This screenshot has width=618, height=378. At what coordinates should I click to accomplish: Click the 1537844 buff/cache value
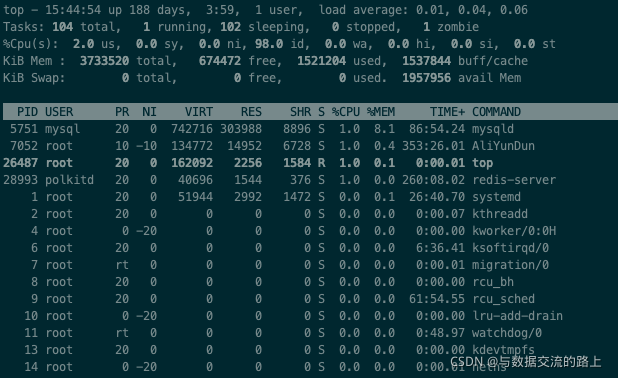pyautogui.click(x=426, y=61)
